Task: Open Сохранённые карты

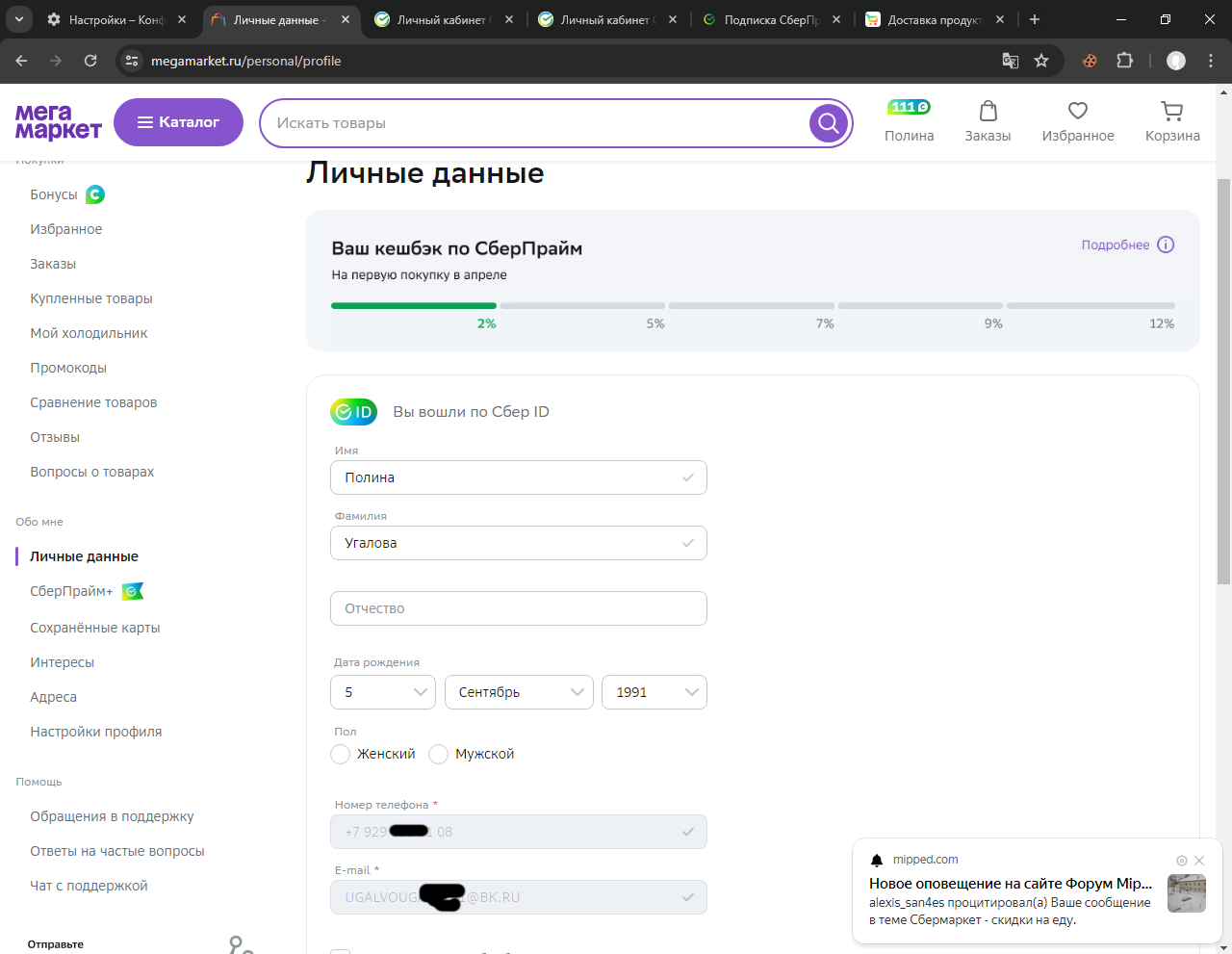Action: (x=95, y=628)
